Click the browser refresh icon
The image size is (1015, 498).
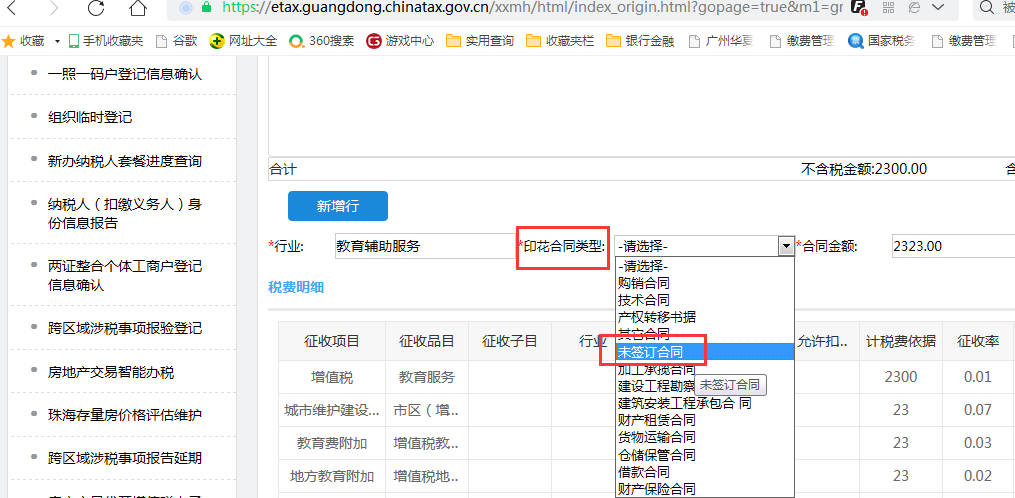click(96, 9)
